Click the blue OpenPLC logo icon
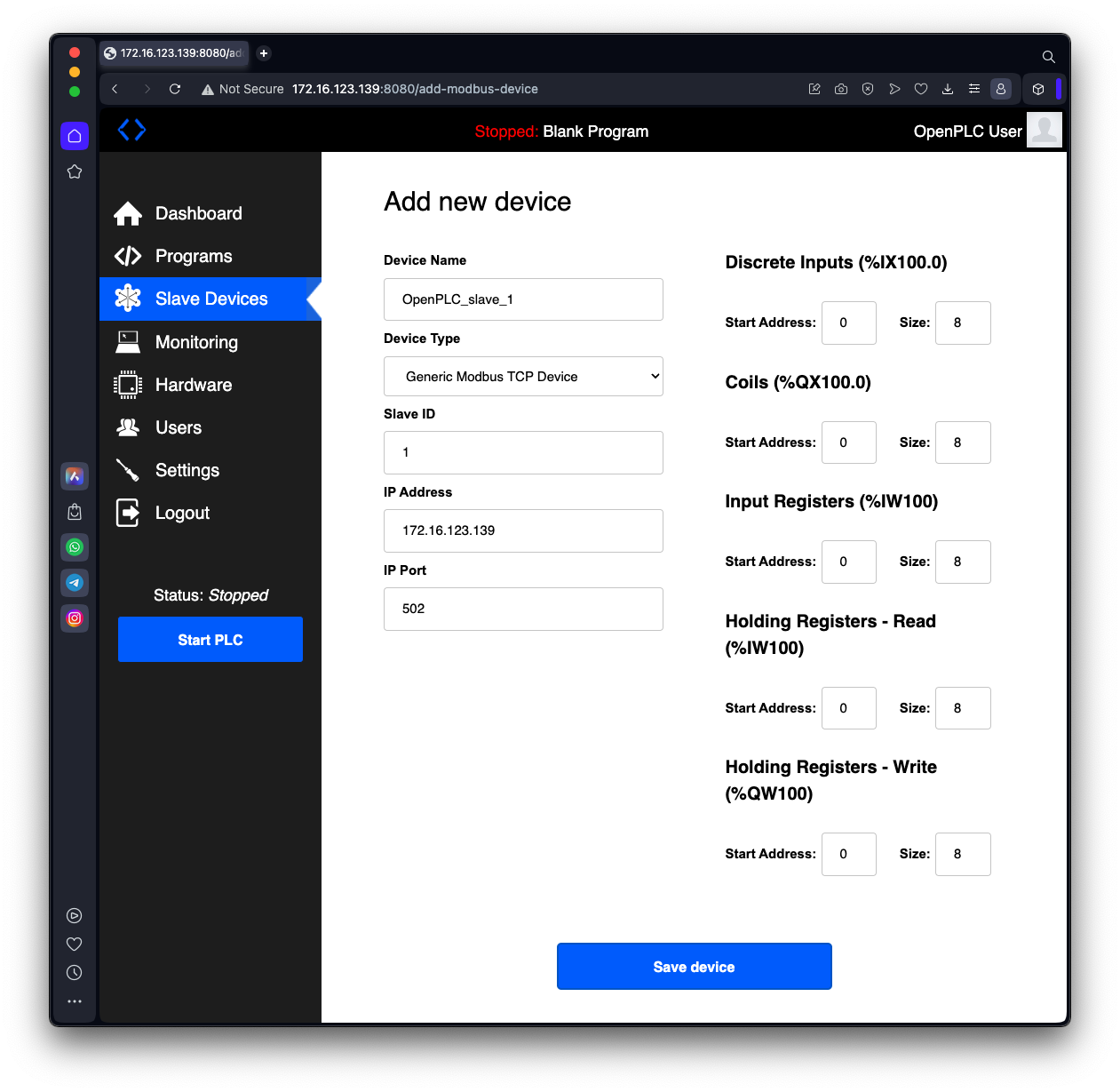The width and height of the screenshot is (1120, 1092). 131,130
